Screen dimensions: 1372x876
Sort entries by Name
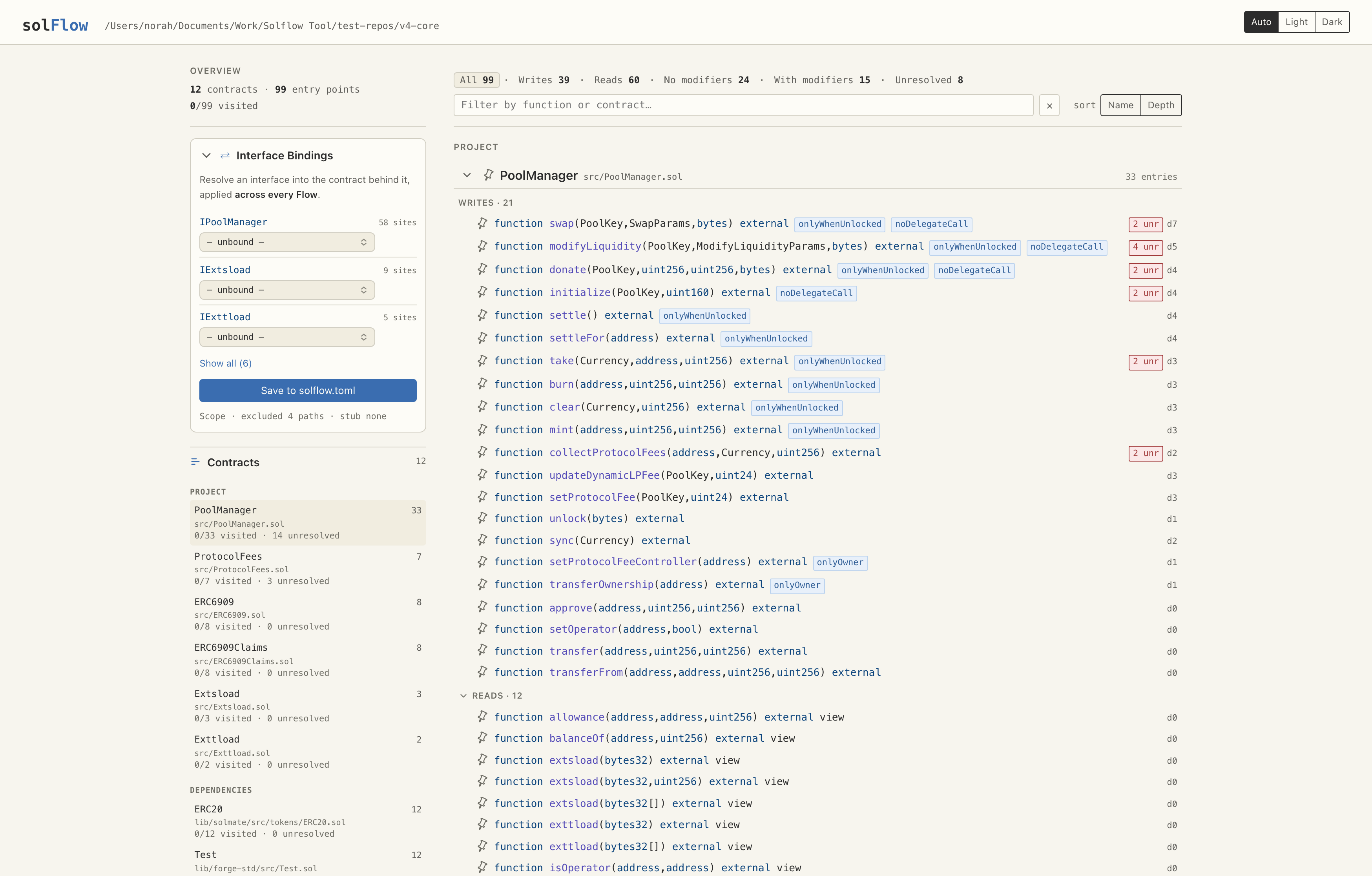point(1120,105)
